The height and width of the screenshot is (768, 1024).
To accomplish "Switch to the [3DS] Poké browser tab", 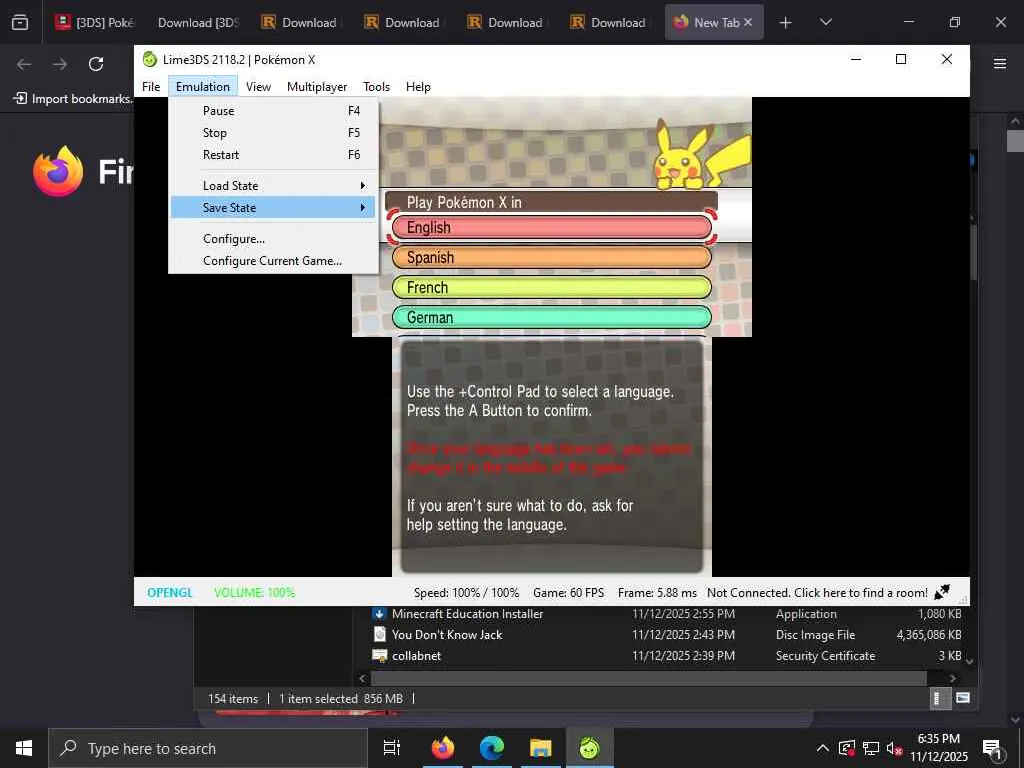I will tap(95, 22).
